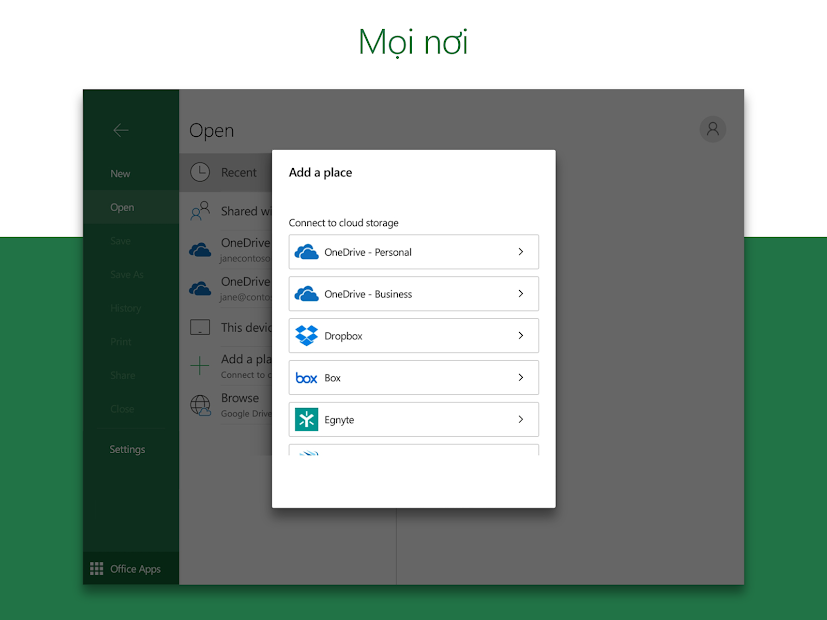The height and width of the screenshot is (620, 827).
Task: Click the Browse globe icon for Google Drive
Action: (x=201, y=402)
